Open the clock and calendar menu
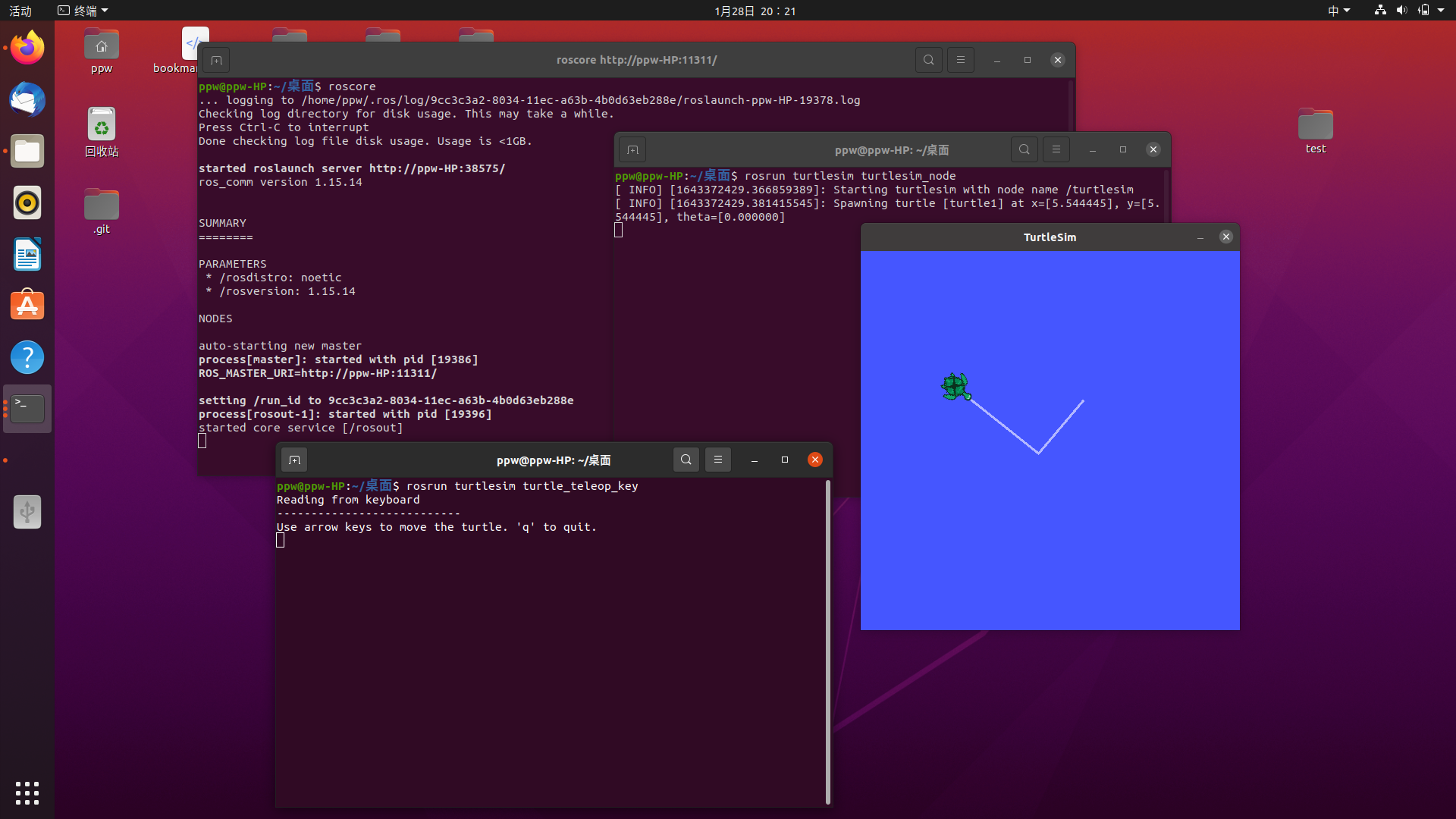Image resolution: width=1456 pixels, height=819 pixels. click(755, 11)
